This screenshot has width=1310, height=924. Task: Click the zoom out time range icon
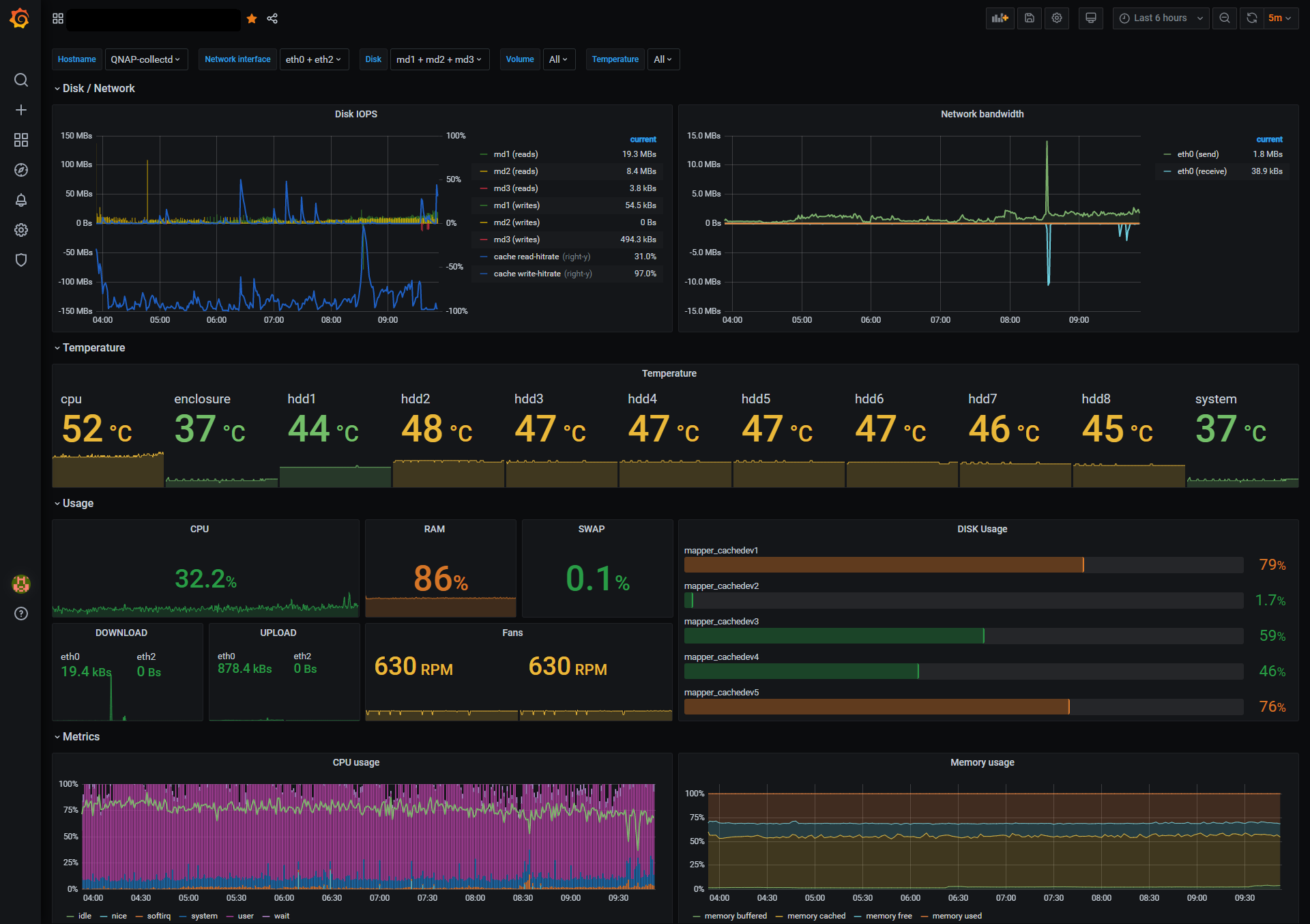(x=1225, y=18)
